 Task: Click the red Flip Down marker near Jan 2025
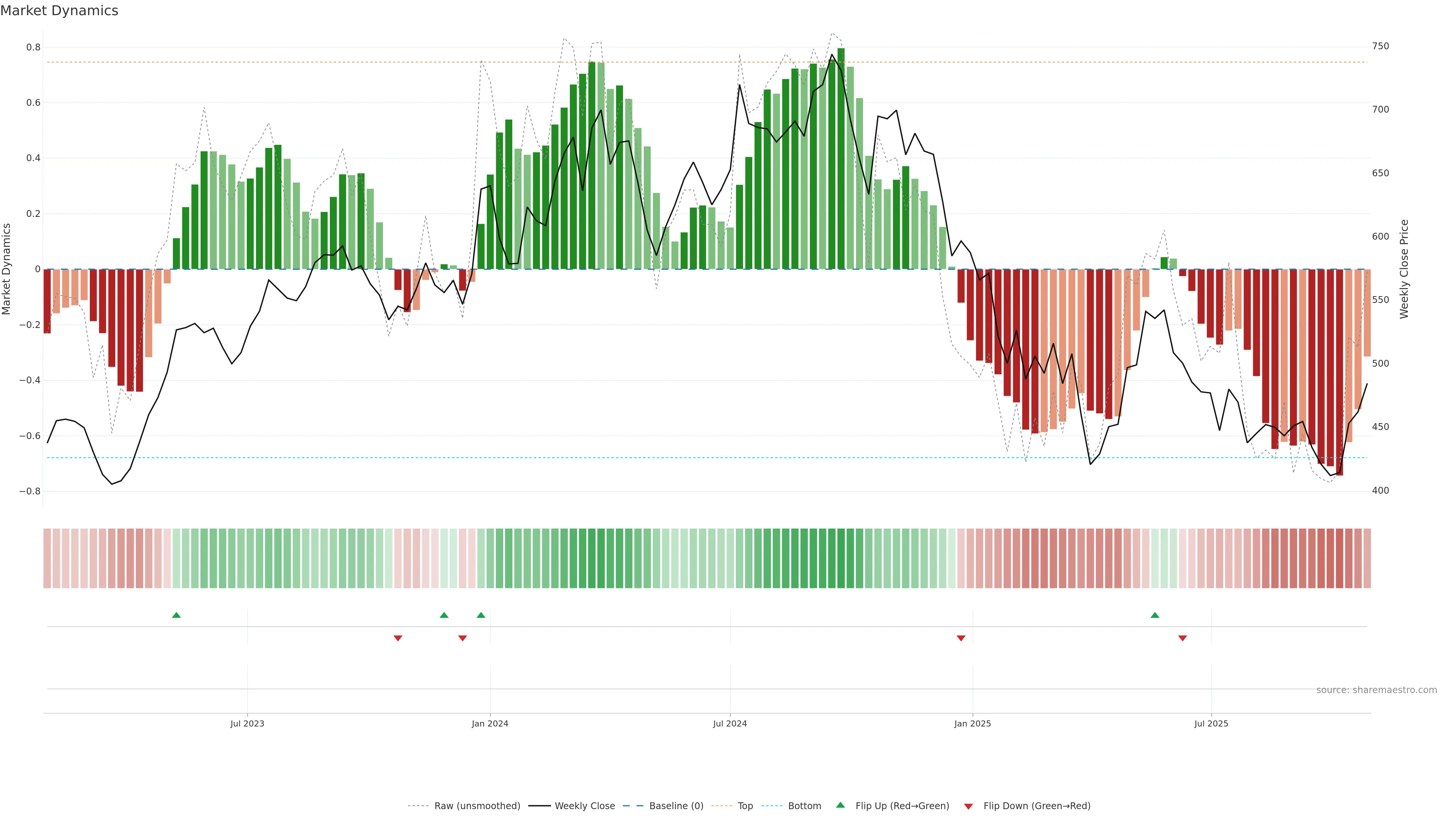[961, 638]
